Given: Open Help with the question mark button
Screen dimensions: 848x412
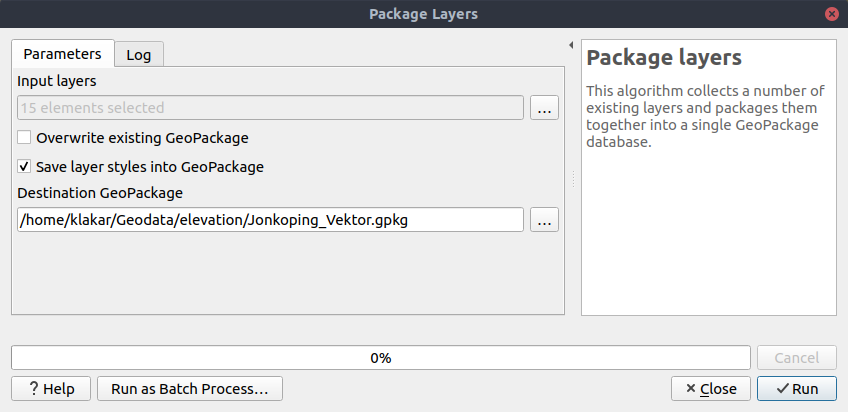Looking at the screenshot, I should click(x=51, y=389).
